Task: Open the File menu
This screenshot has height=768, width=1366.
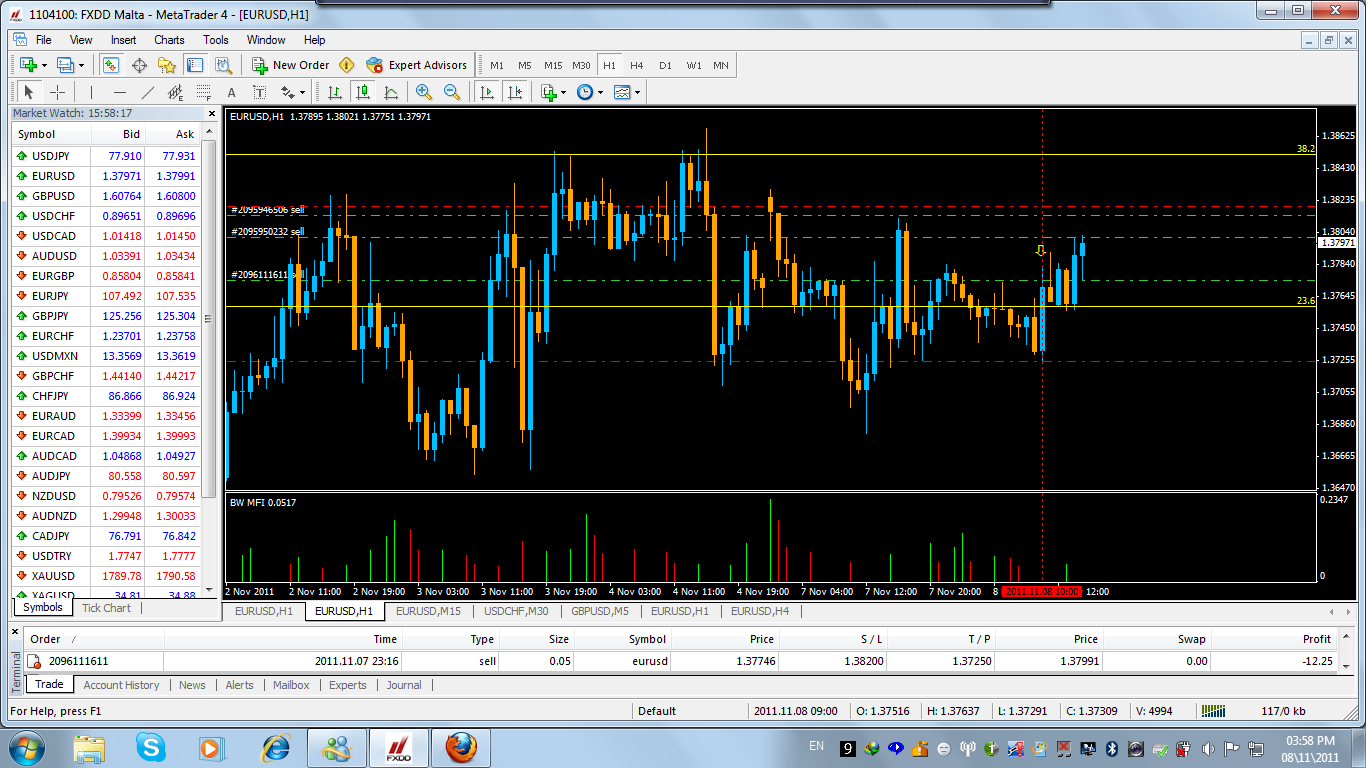Action: point(44,40)
